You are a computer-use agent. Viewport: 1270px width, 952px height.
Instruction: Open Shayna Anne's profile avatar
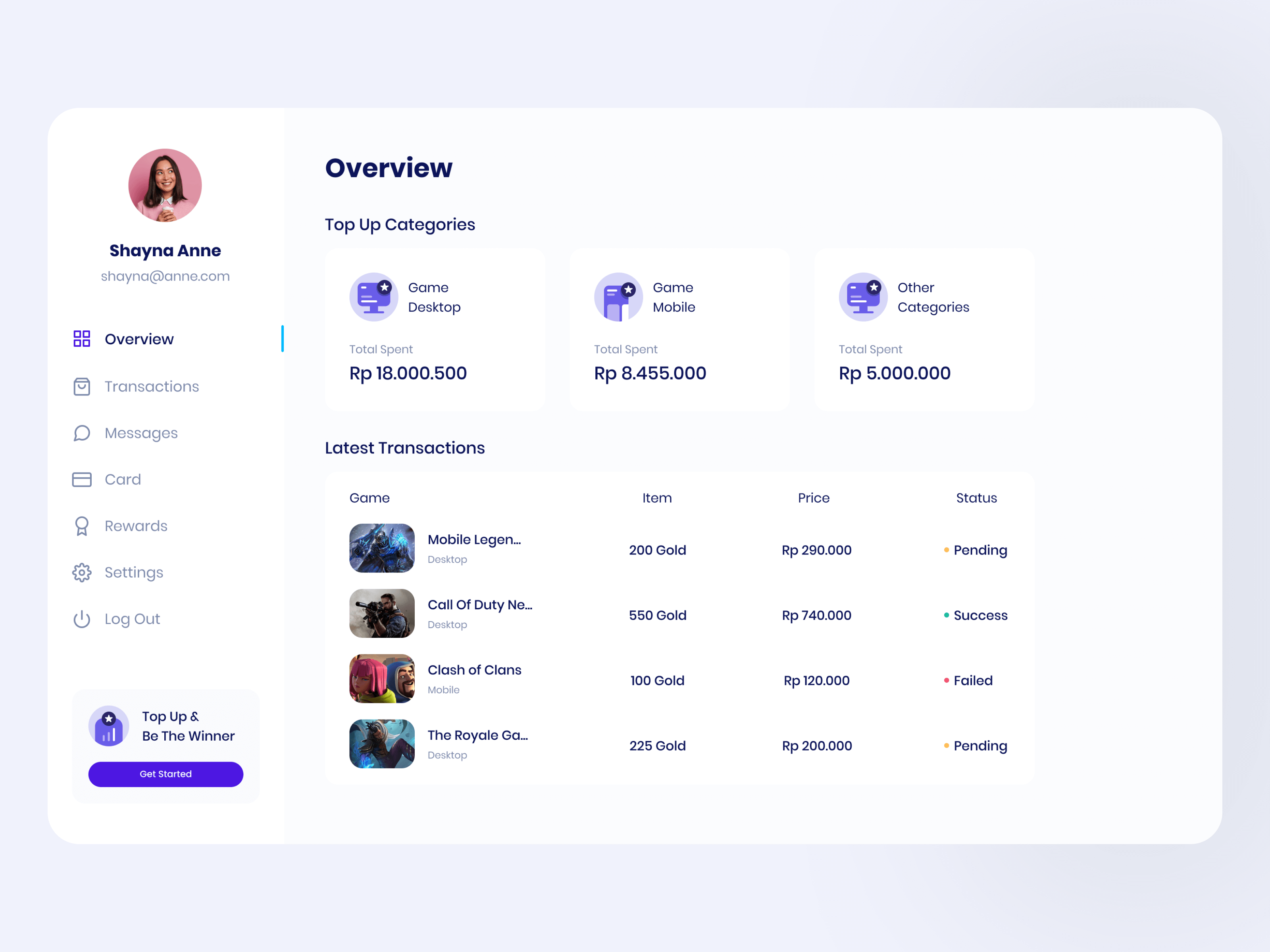pyautogui.click(x=165, y=185)
